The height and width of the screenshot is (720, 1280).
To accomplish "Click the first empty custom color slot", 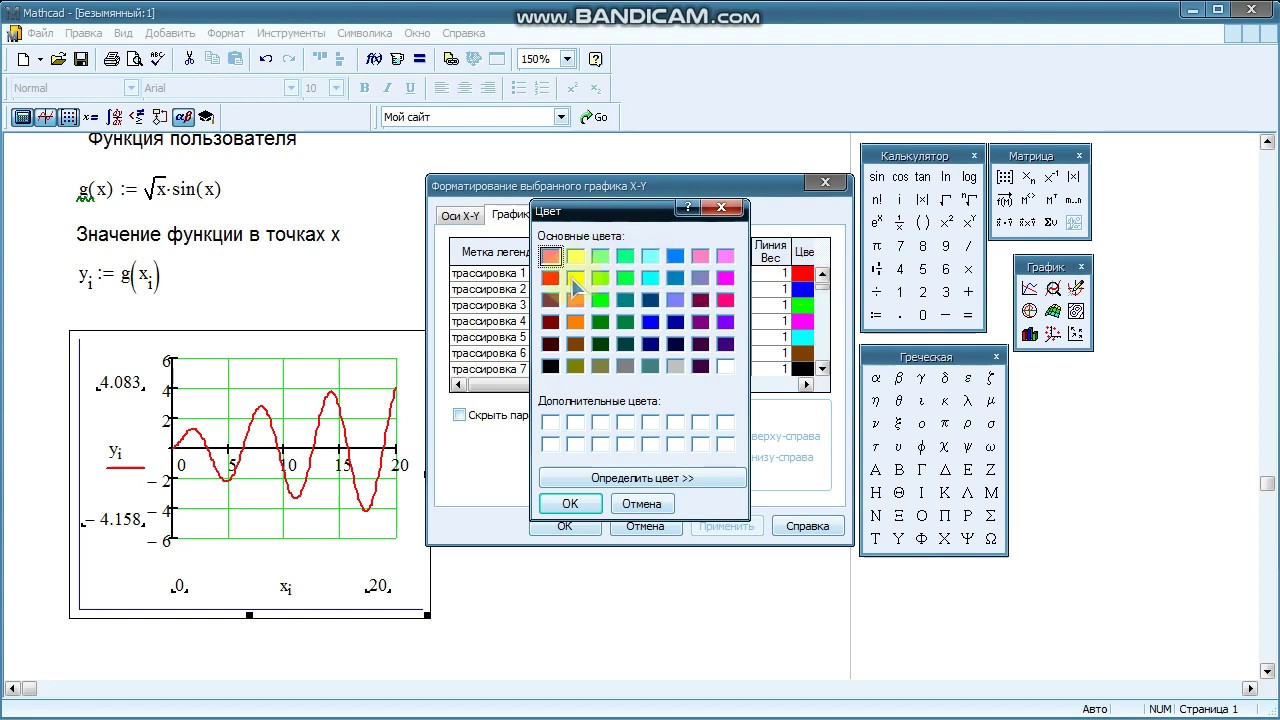I will click(550, 422).
